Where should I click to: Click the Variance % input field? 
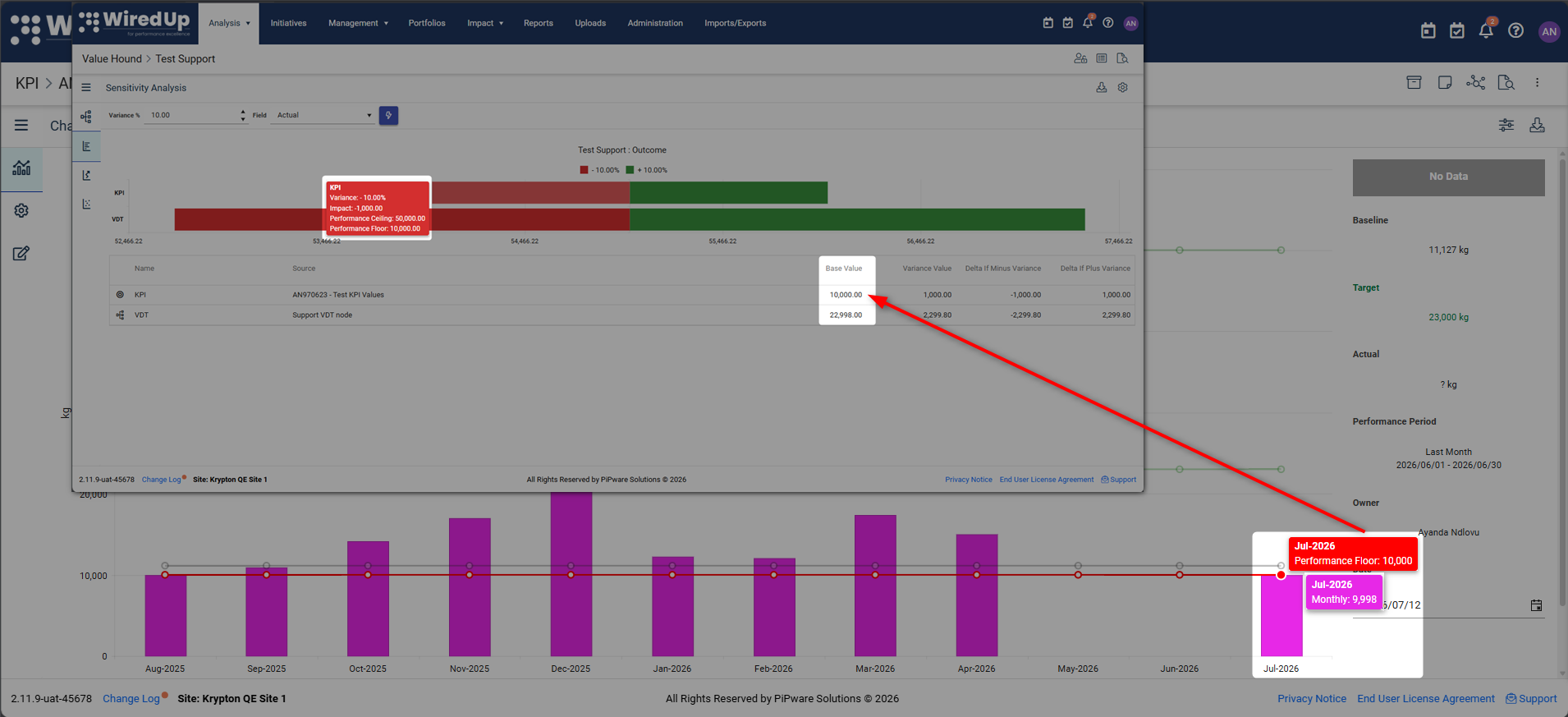point(192,115)
